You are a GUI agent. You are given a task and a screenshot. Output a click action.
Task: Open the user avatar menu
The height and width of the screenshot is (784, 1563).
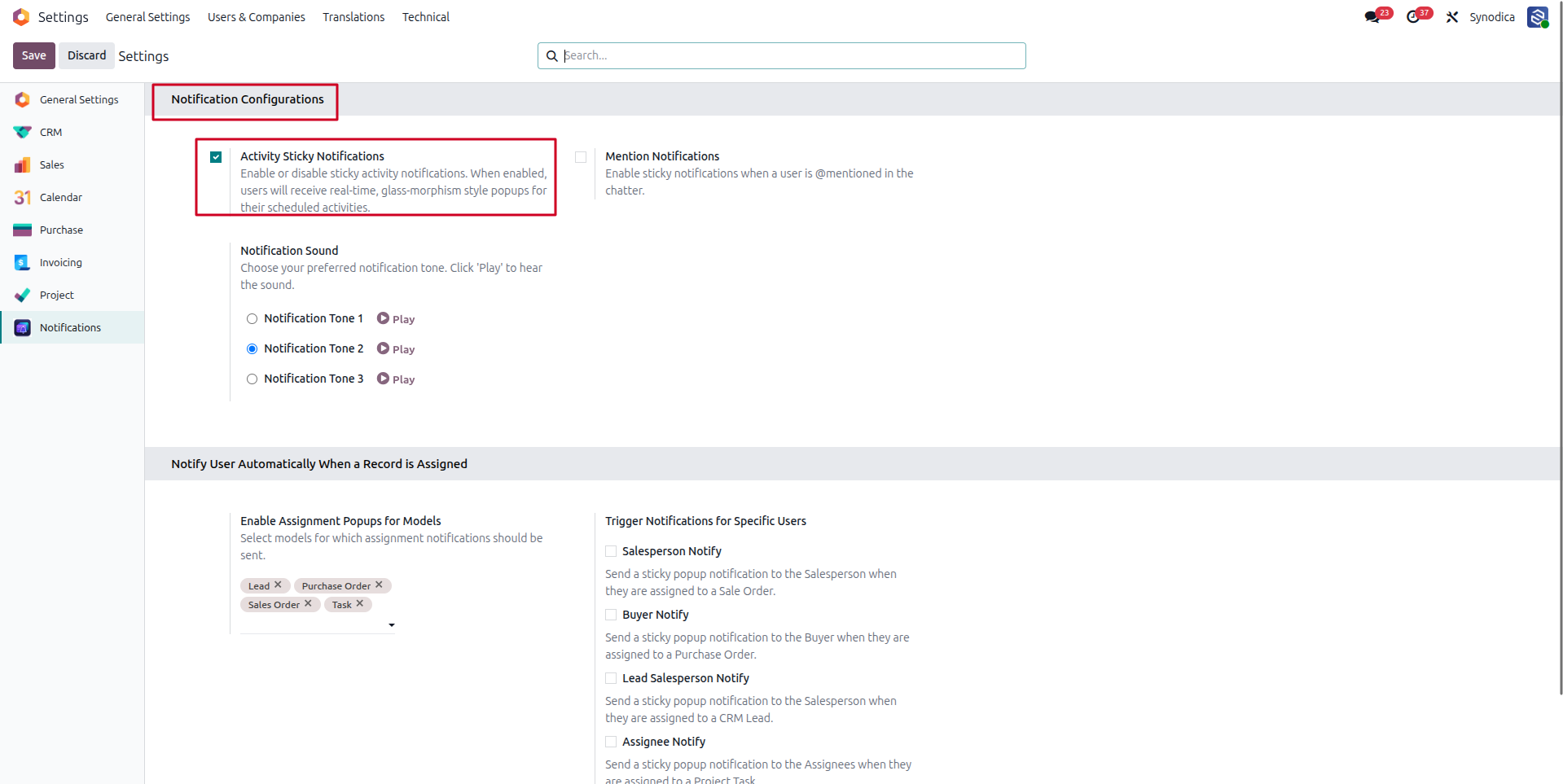pyautogui.click(x=1538, y=17)
